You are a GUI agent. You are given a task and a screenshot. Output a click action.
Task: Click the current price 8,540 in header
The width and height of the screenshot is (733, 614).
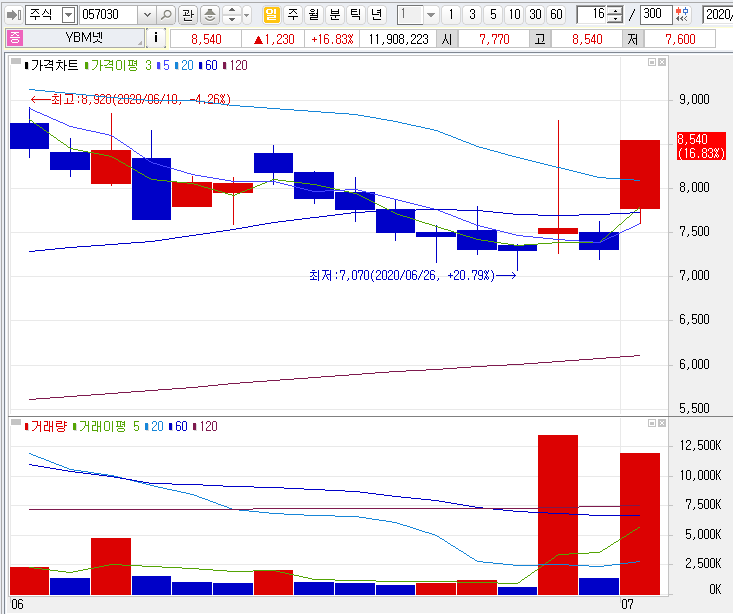pyautogui.click(x=206, y=39)
